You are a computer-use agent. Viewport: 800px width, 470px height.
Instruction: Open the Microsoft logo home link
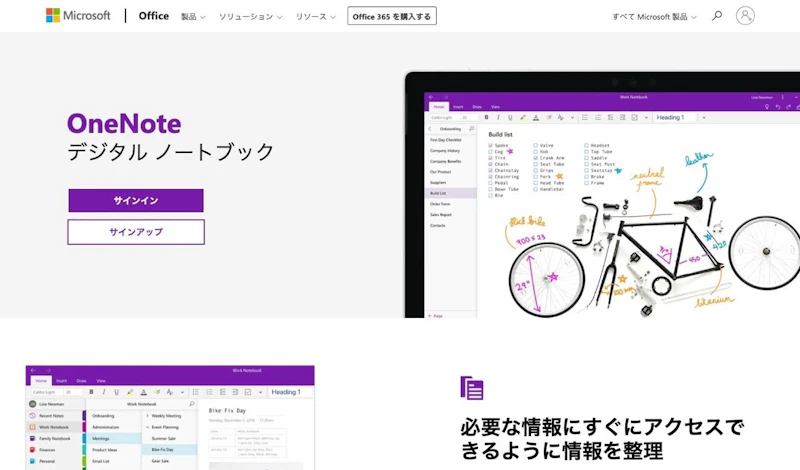click(x=78, y=15)
